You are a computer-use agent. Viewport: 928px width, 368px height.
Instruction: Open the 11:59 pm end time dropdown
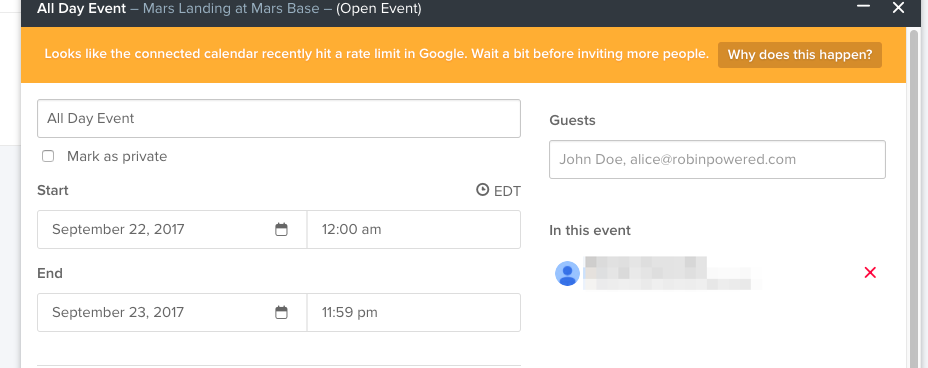click(x=414, y=312)
